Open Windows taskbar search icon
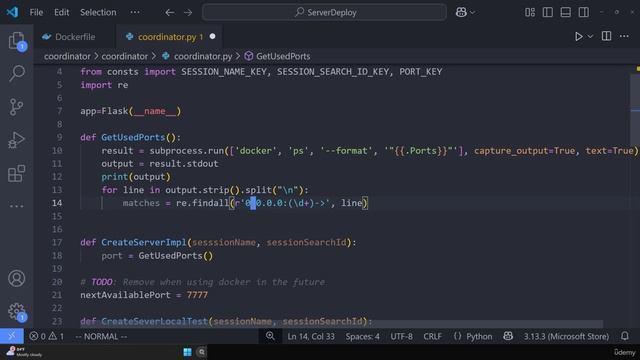Image resolution: width=640 pixels, height=360 pixels. (201, 352)
